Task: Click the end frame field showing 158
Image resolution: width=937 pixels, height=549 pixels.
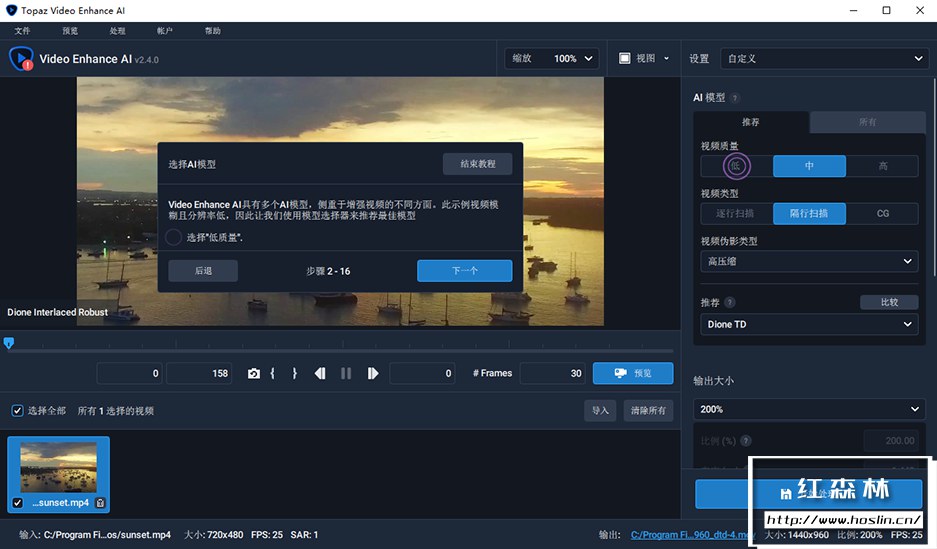Action: click(199, 373)
